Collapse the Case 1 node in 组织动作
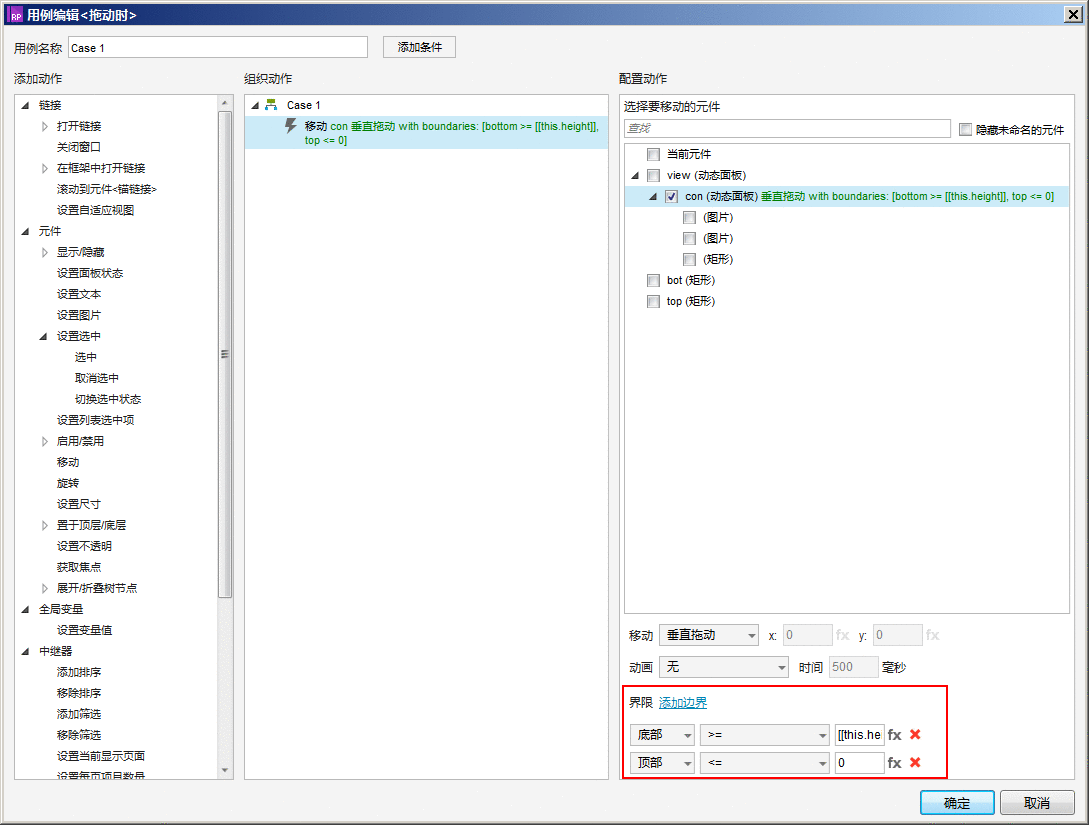 pyautogui.click(x=255, y=106)
